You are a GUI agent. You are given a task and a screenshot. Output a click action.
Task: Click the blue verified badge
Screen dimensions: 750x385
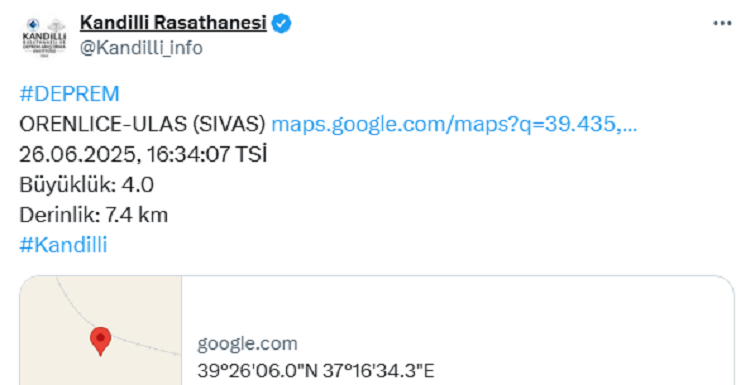(x=281, y=23)
